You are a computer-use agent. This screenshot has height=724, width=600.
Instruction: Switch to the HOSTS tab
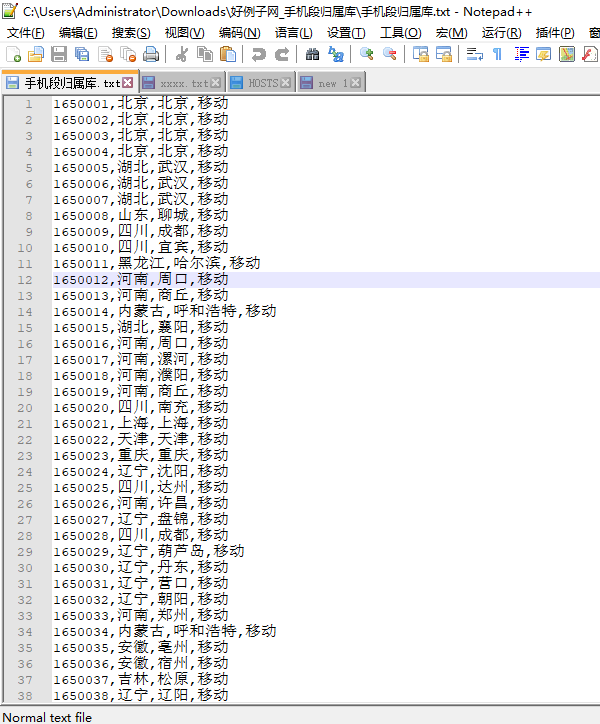pyautogui.click(x=262, y=83)
